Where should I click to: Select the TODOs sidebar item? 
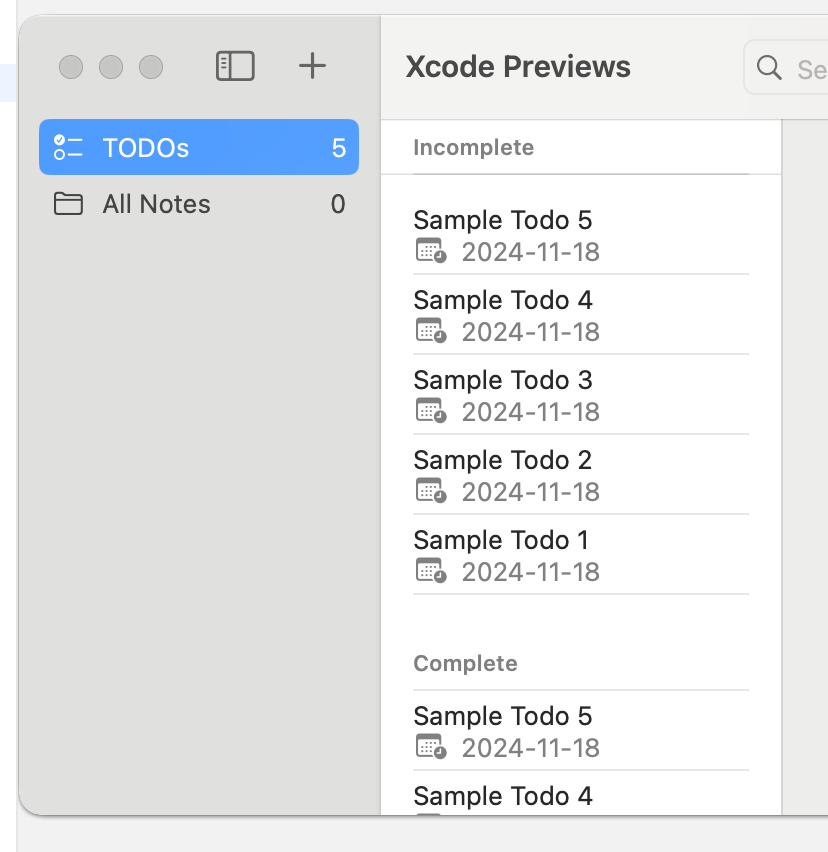(146, 148)
